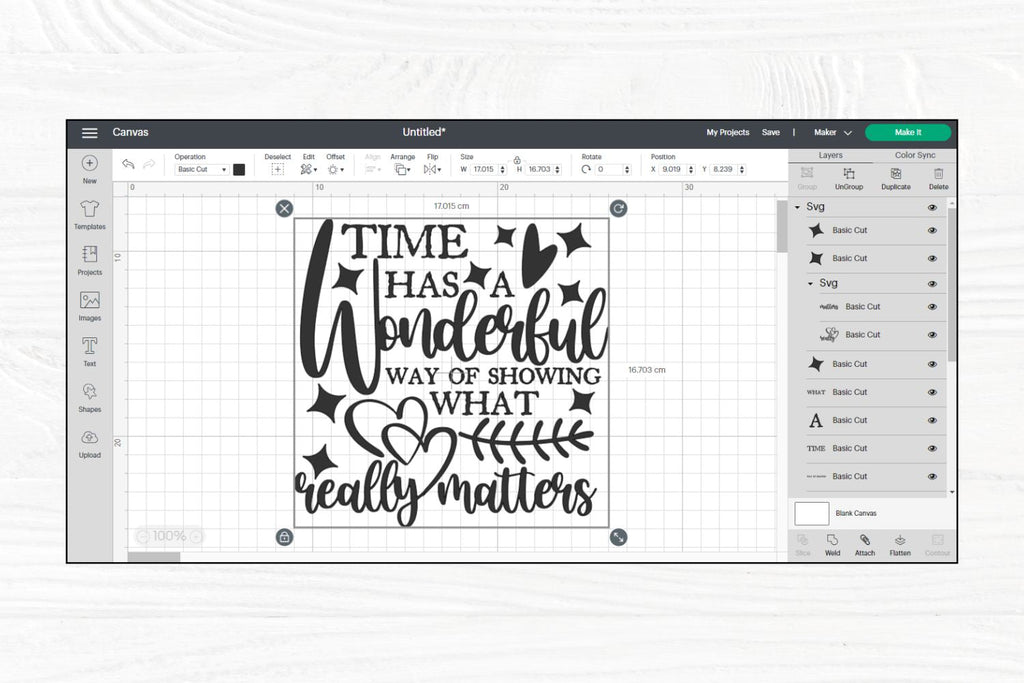Hide the TIME Basic Cut layer
This screenshot has width=1024, height=683.
coord(932,449)
